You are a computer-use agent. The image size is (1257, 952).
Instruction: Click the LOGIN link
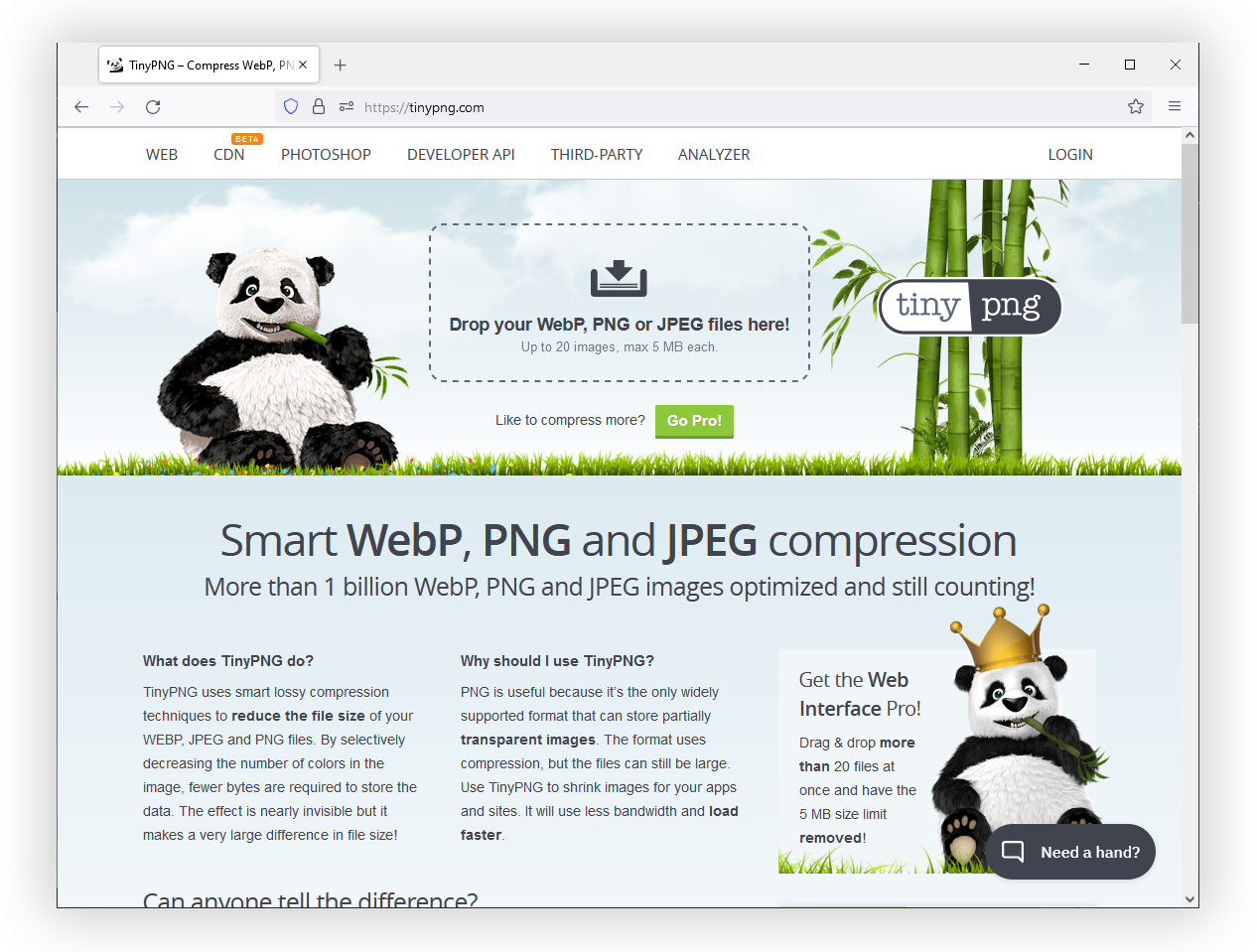coord(1069,154)
